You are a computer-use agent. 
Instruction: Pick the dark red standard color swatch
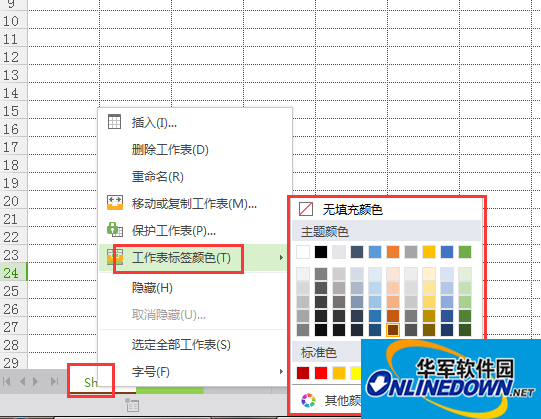click(303, 373)
